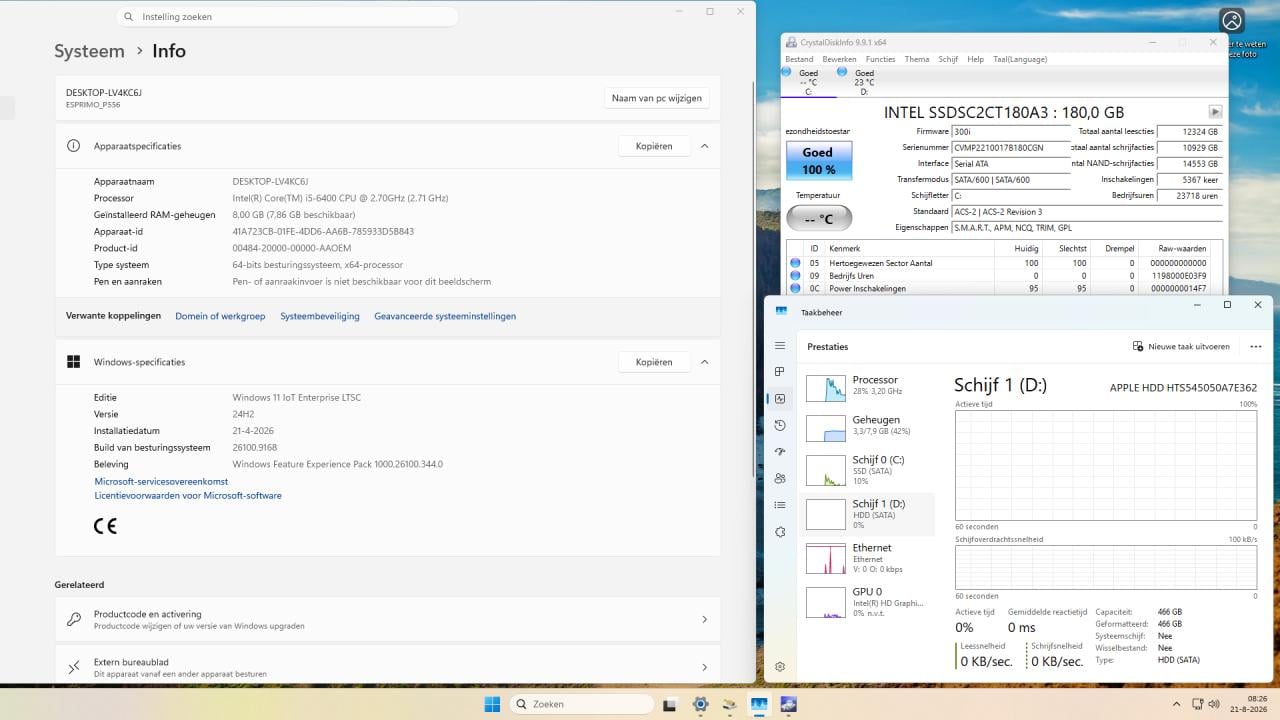This screenshot has width=1280, height=720.
Task: Click info icon beside Apparaatspecificaties
Action: pyautogui.click(x=73, y=146)
